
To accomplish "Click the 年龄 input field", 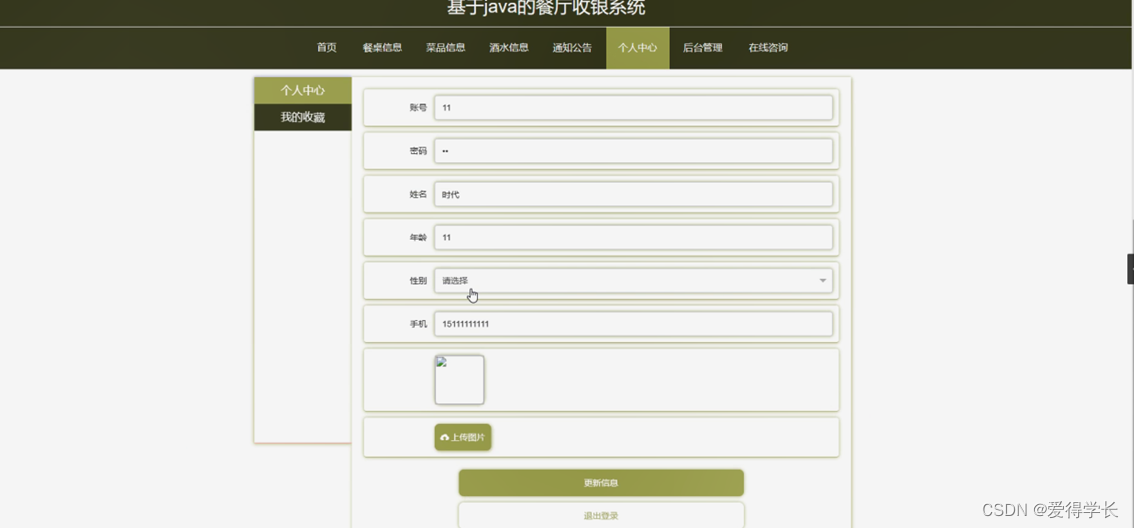I will (x=633, y=237).
